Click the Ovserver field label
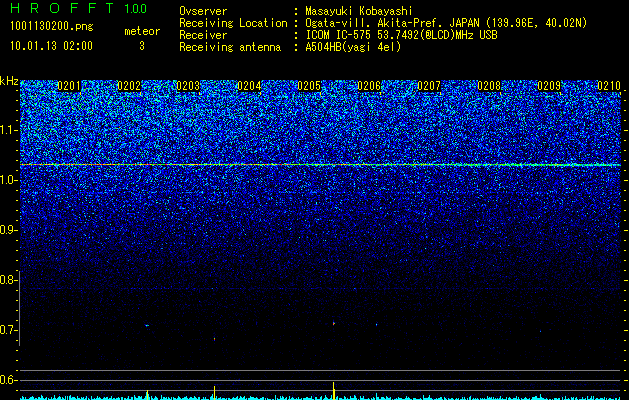The height and width of the screenshot is (400, 629). [203, 11]
